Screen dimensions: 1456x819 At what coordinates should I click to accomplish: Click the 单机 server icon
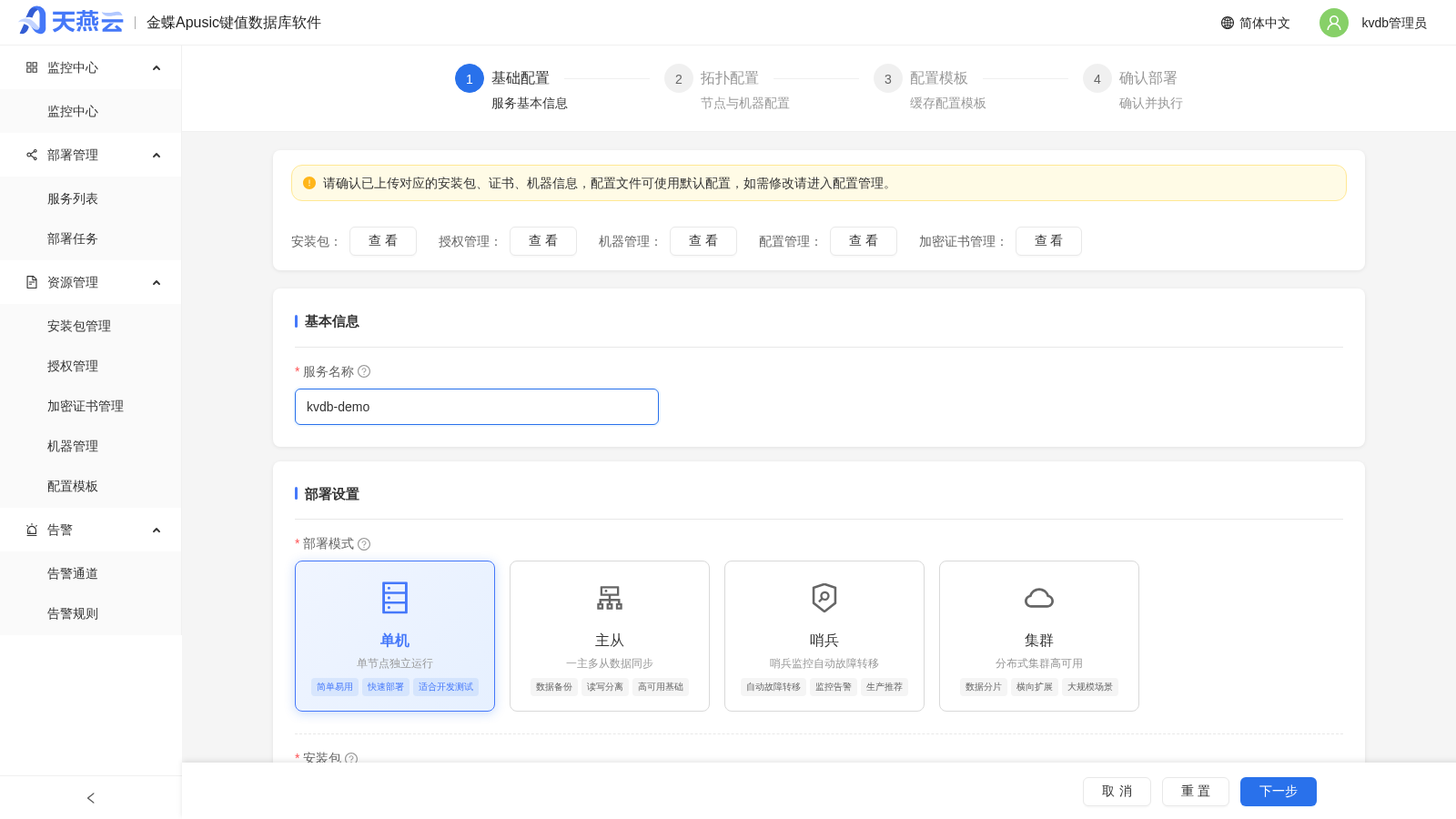click(395, 598)
